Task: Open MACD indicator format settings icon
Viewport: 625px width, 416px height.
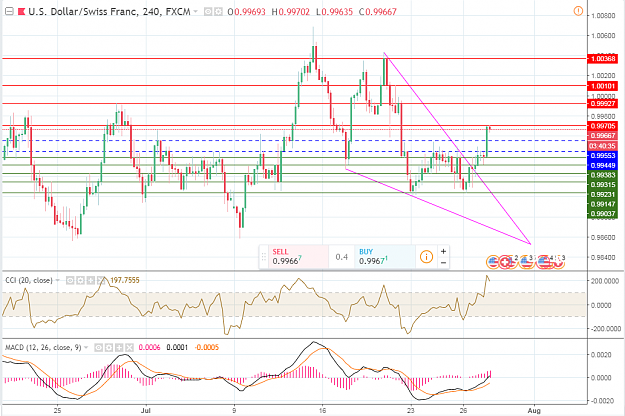Action: click(108, 348)
